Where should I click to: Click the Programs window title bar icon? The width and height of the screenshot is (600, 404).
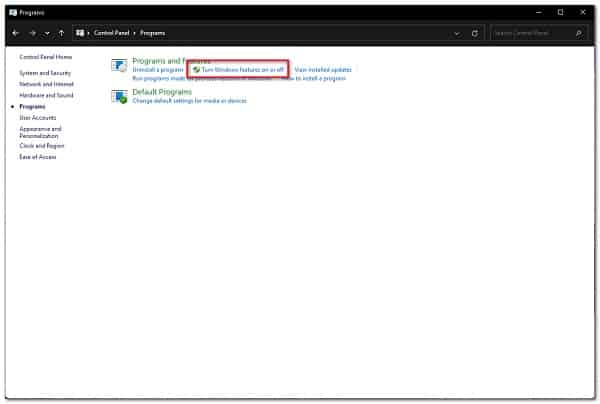pyautogui.click(x=13, y=13)
